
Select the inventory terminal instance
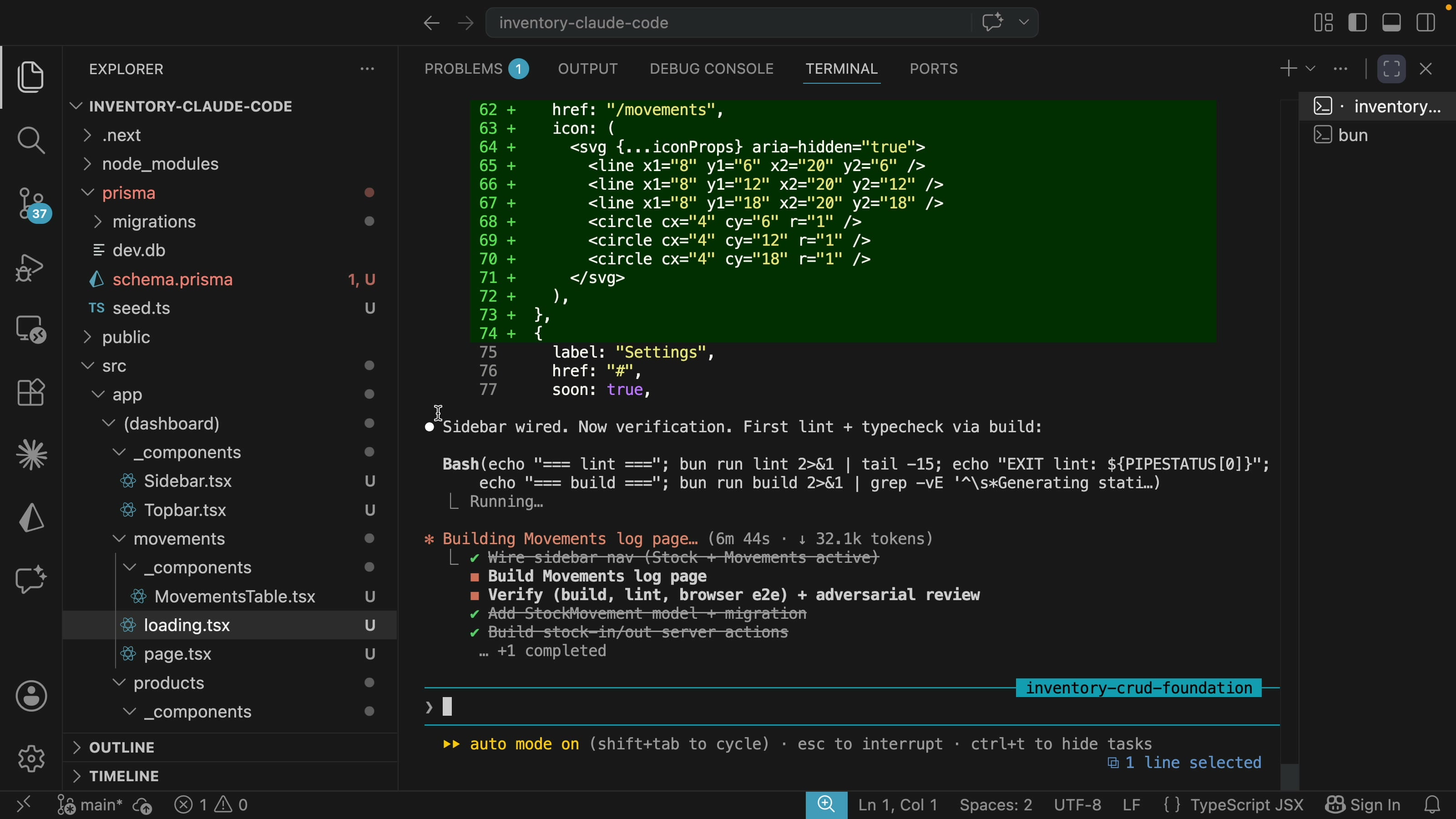pos(1377,106)
